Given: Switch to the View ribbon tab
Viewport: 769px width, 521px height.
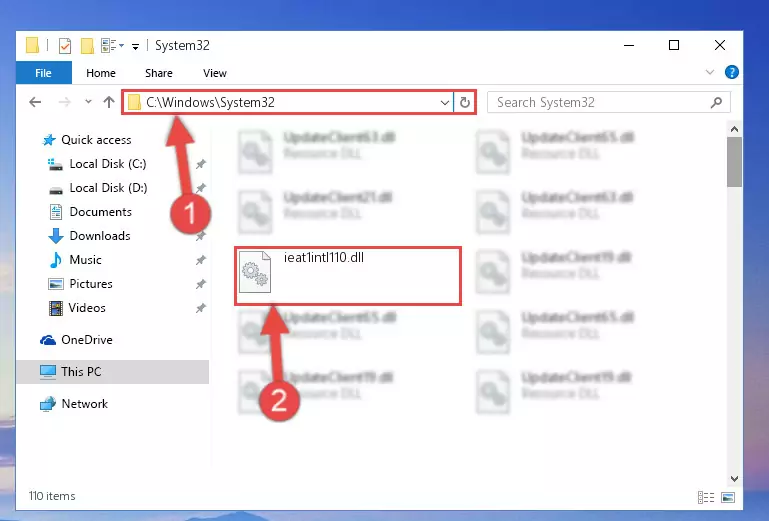Looking at the screenshot, I should (x=215, y=73).
